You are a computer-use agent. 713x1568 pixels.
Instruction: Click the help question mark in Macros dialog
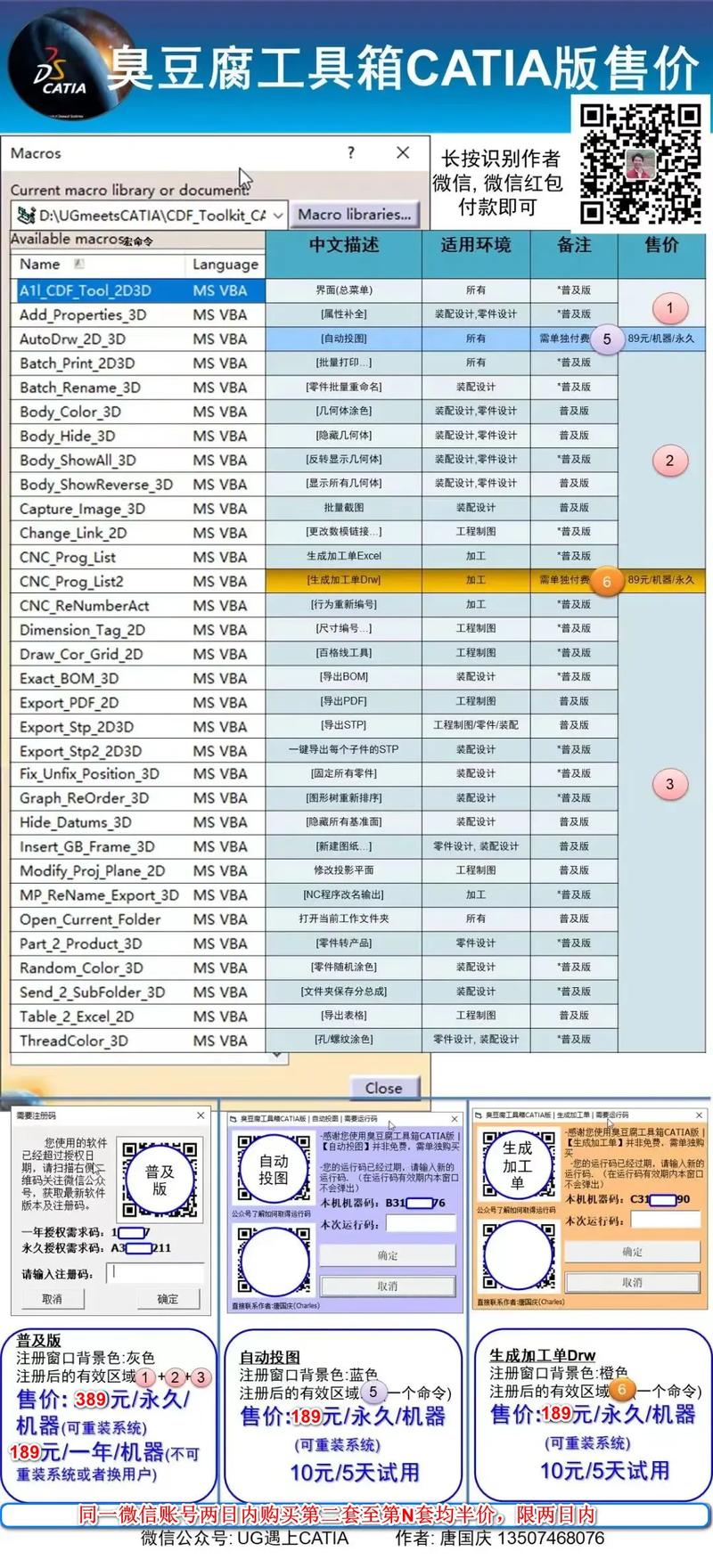click(351, 152)
